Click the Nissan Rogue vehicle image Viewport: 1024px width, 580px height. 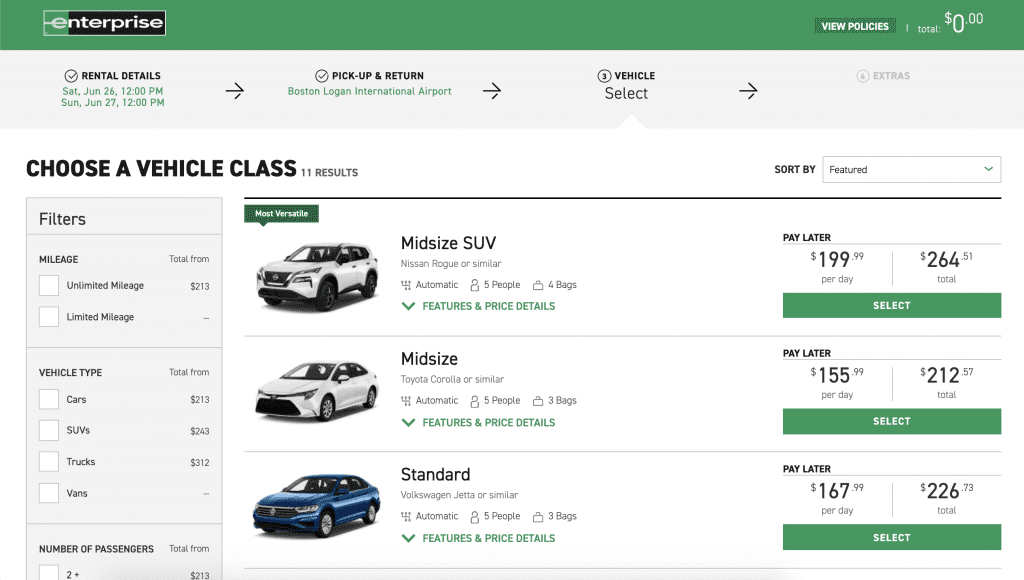point(318,276)
